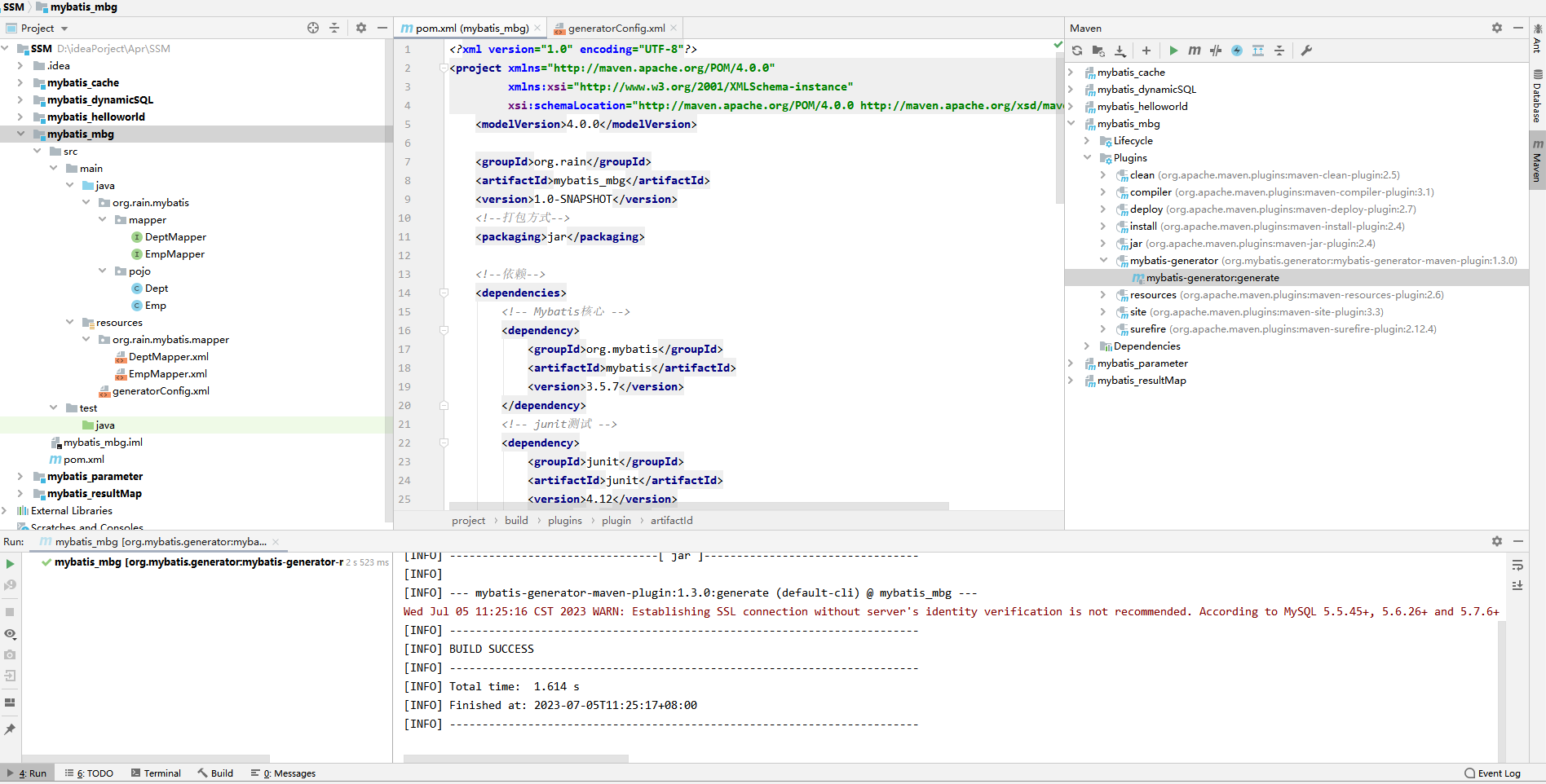Image resolution: width=1546 pixels, height=784 pixels.
Task: Close the generatorConfig.xml editor tab
Action: point(674,29)
